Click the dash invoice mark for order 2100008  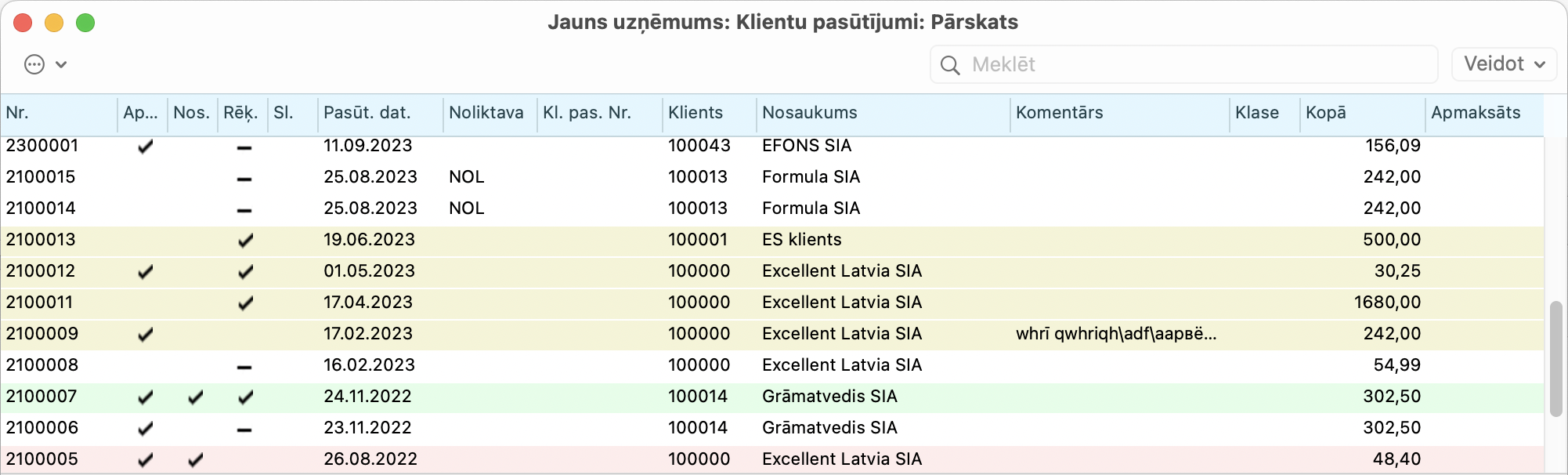point(244,367)
